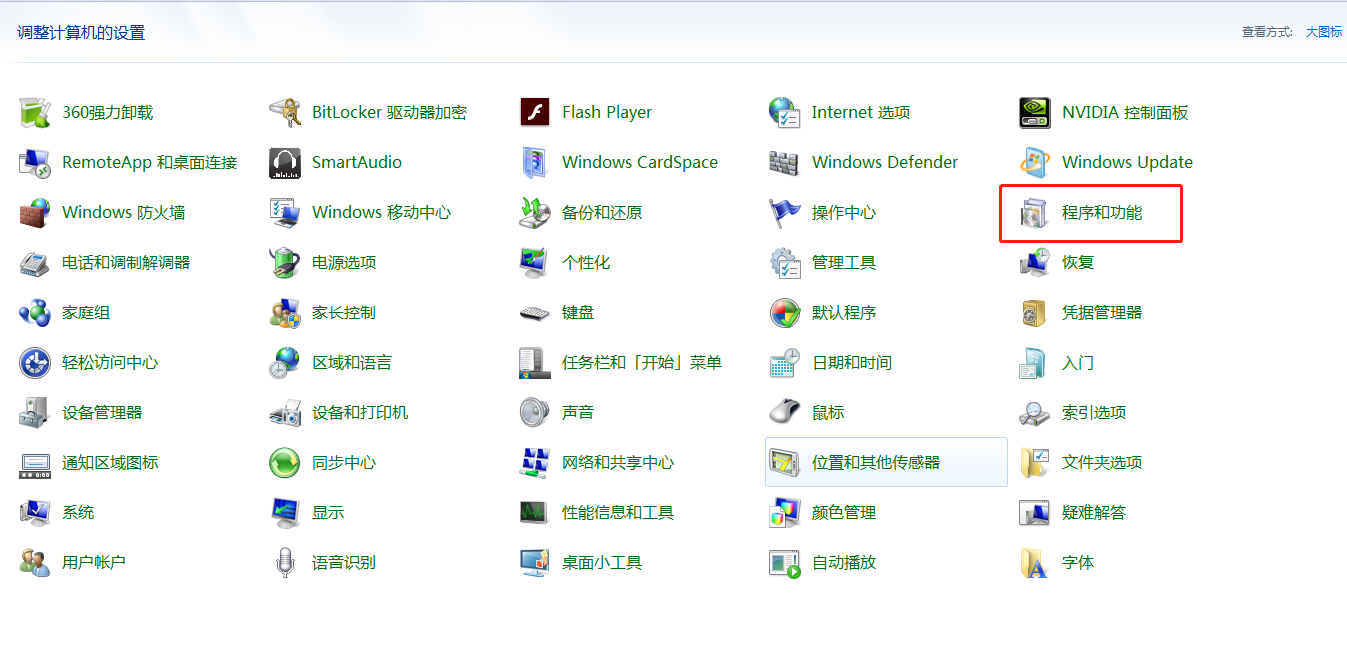This screenshot has width=1347, height=645.
Task: Click the 性能信息和工具 link
Action: point(618,513)
